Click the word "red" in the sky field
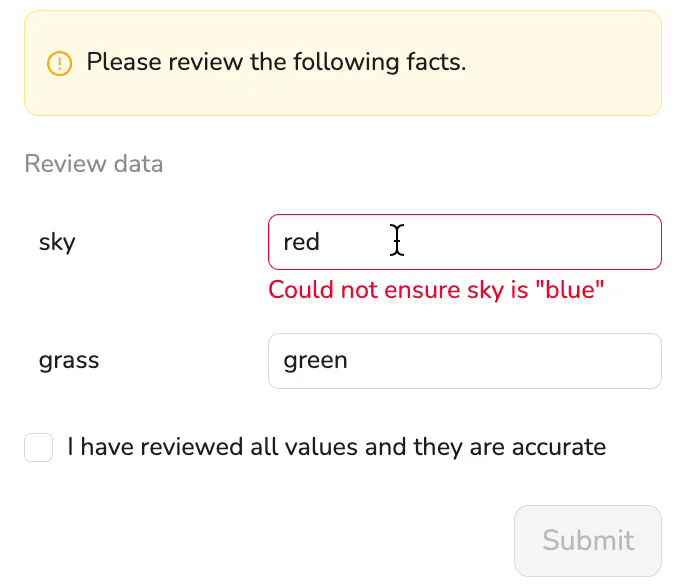700x586 pixels. (301, 242)
